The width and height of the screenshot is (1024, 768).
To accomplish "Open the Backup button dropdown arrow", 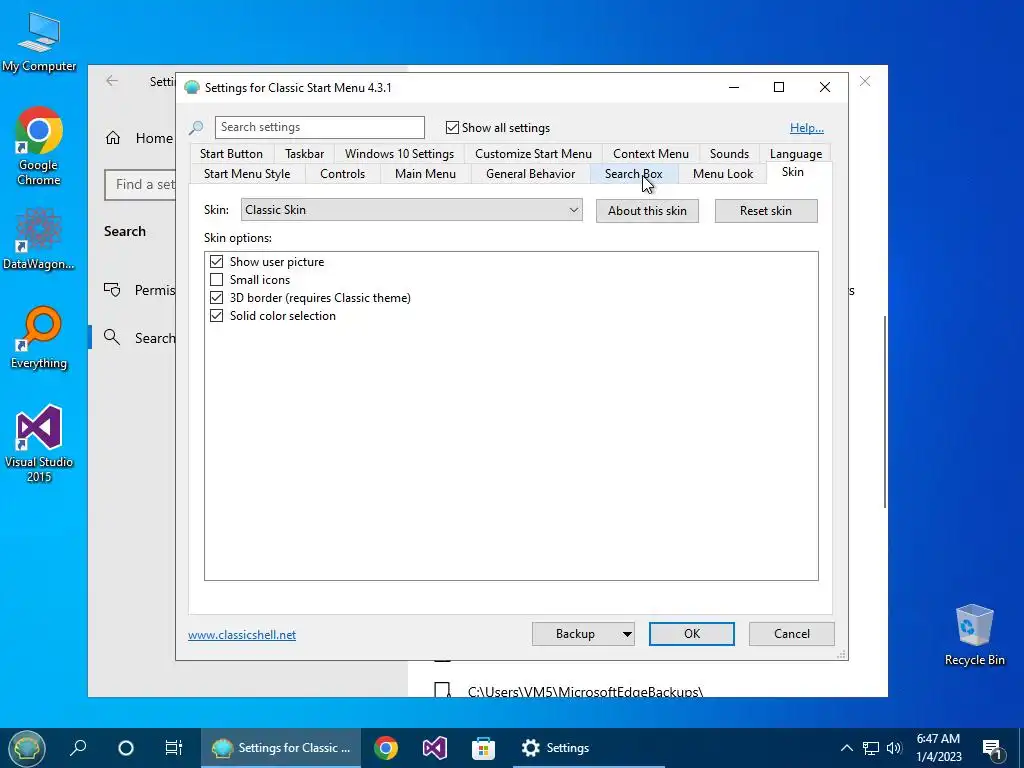I will point(626,634).
